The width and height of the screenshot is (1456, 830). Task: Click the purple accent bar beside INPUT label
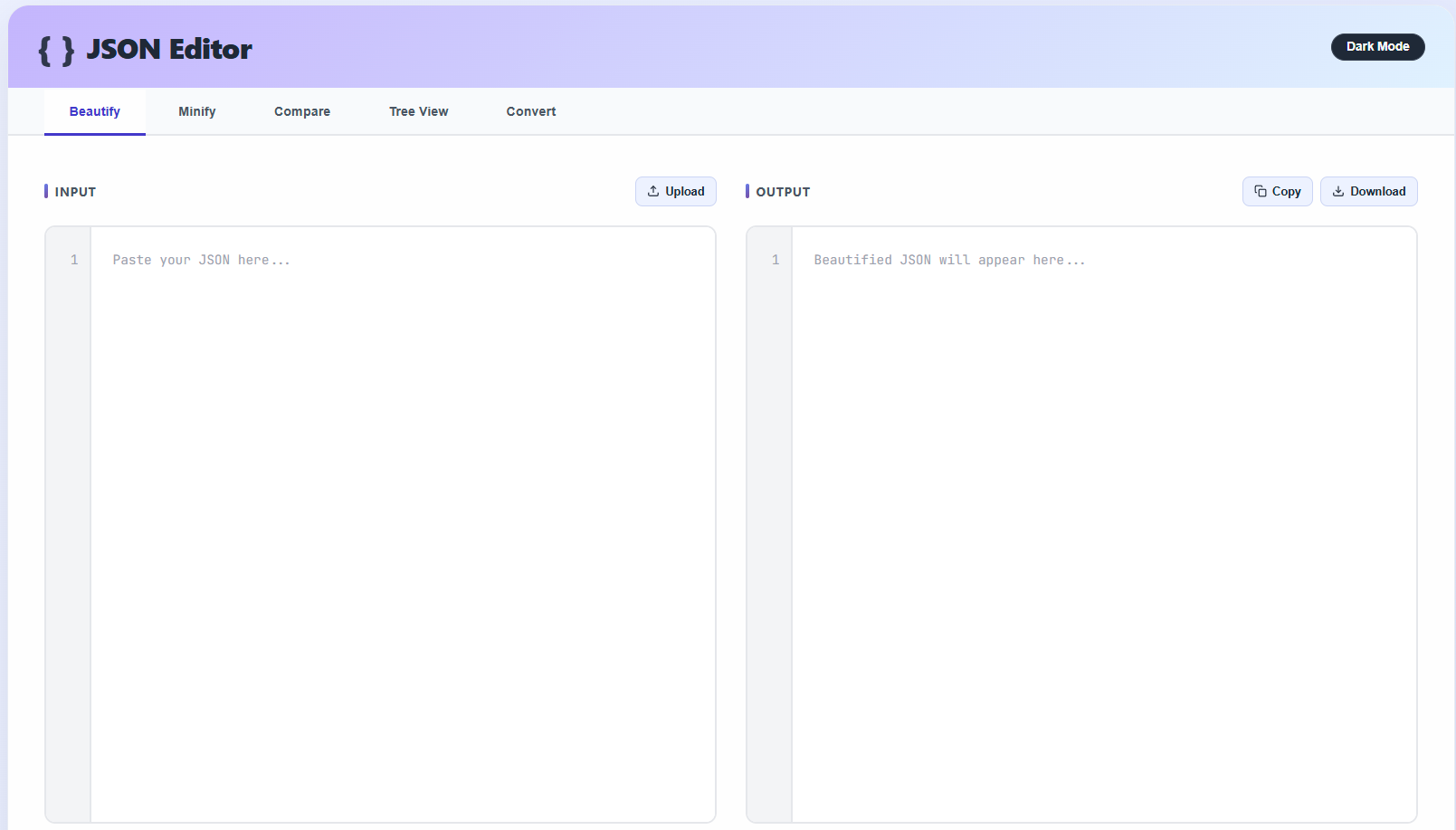(46, 191)
